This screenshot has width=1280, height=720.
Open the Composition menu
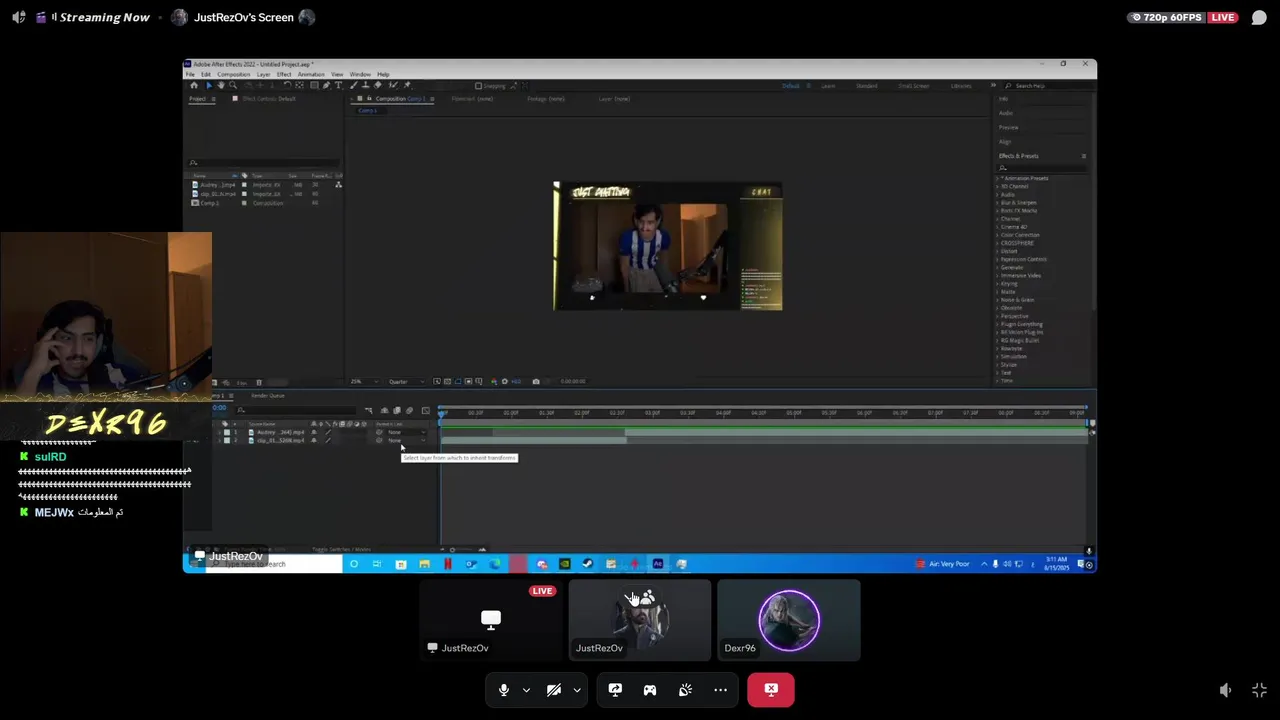tap(234, 74)
